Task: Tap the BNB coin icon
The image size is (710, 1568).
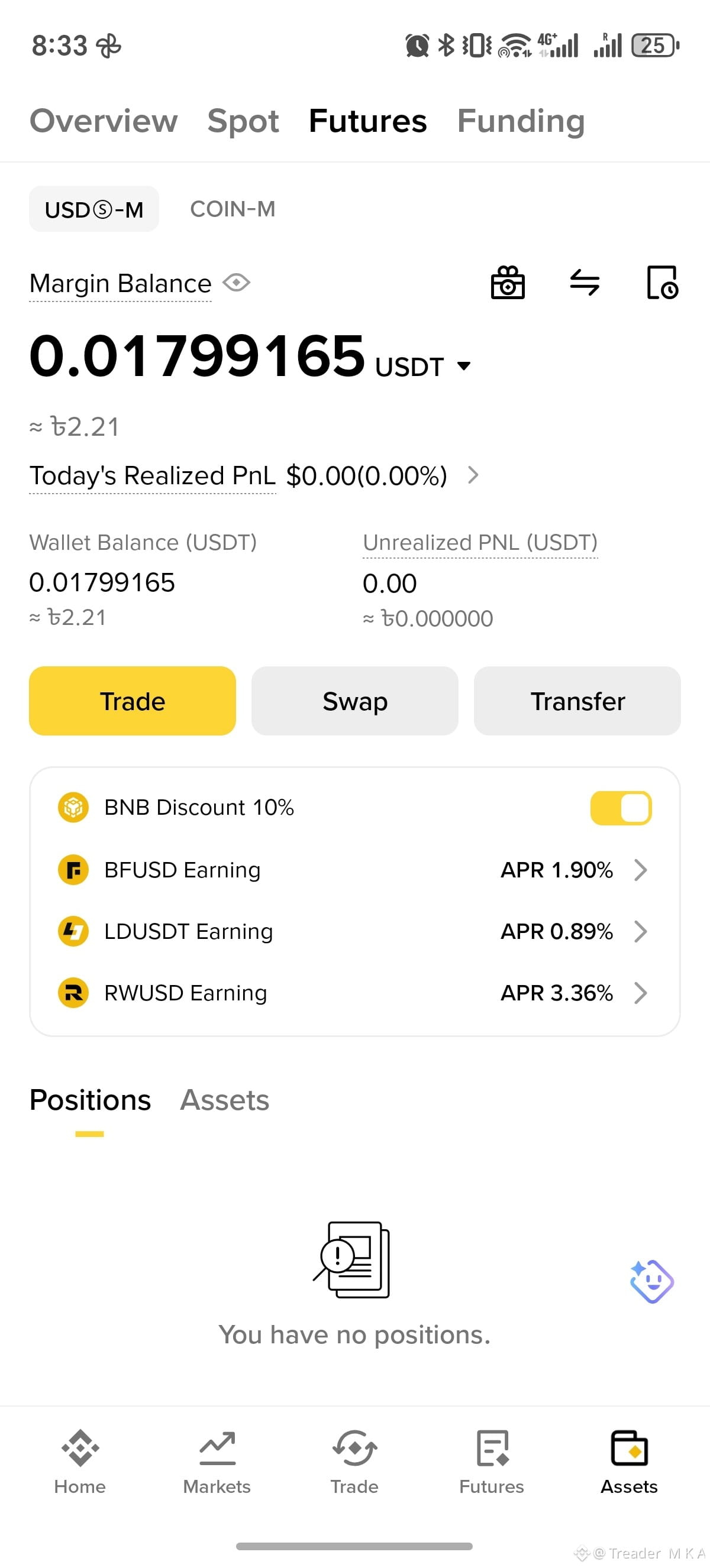Action: click(x=73, y=808)
